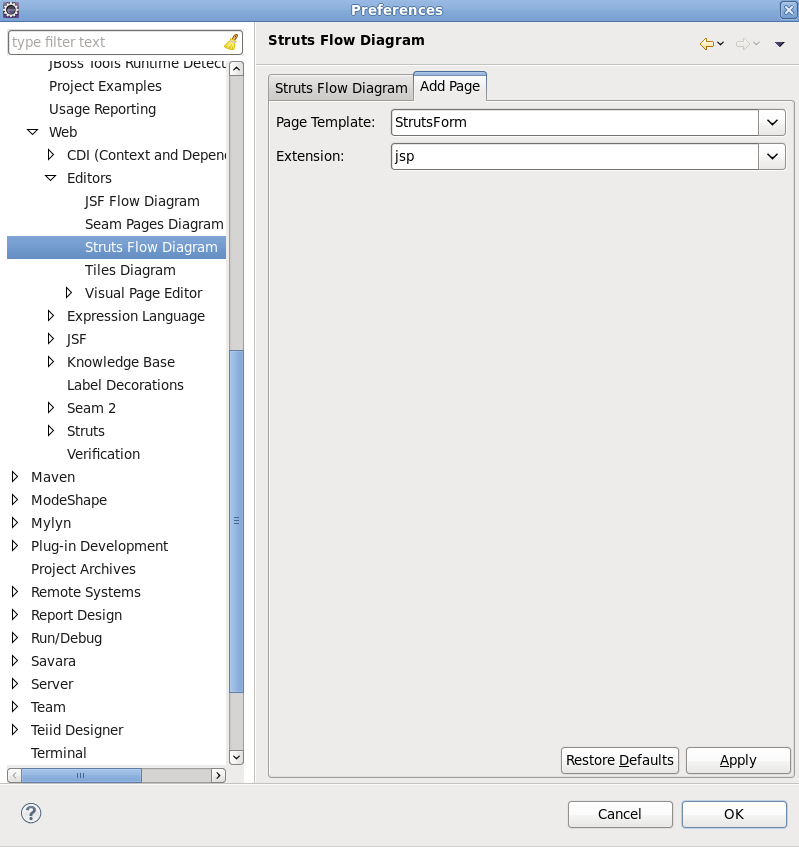The height and width of the screenshot is (847, 799).
Task: Switch to the Struts Flow Diagram tab
Action: pyautogui.click(x=340, y=88)
